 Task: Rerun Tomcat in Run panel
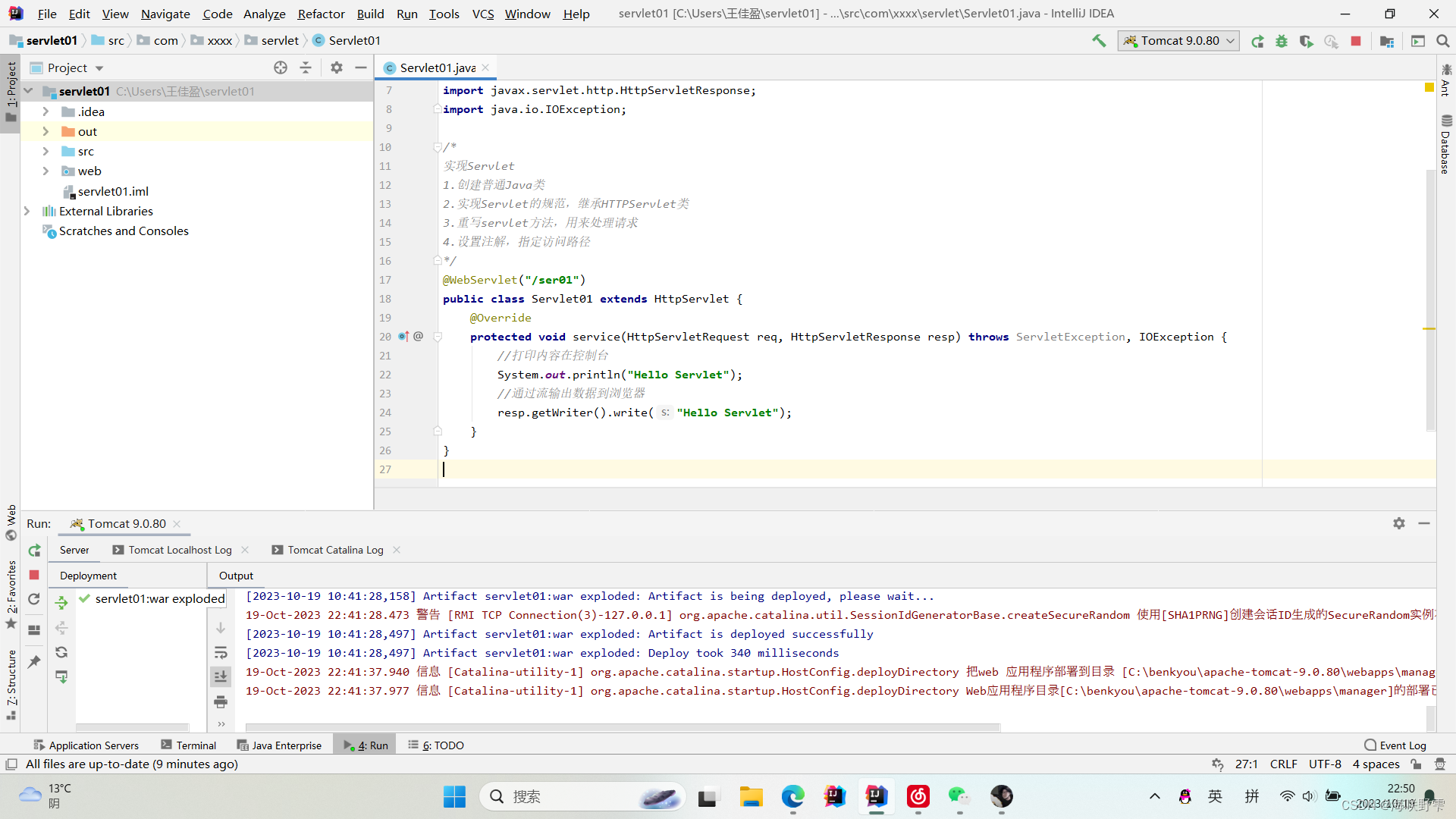tap(34, 551)
